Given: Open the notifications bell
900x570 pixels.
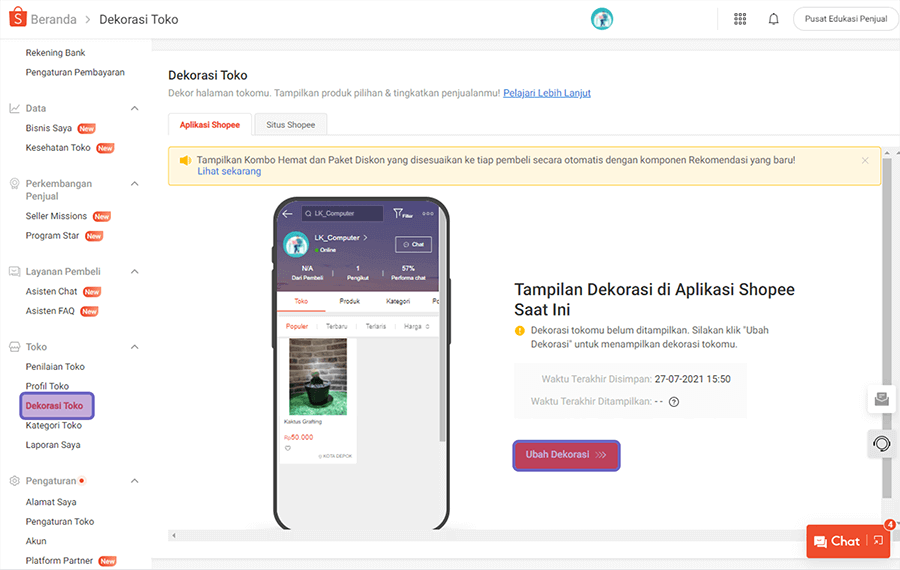Looking at the screenshot, I should (x=773, y=19).
